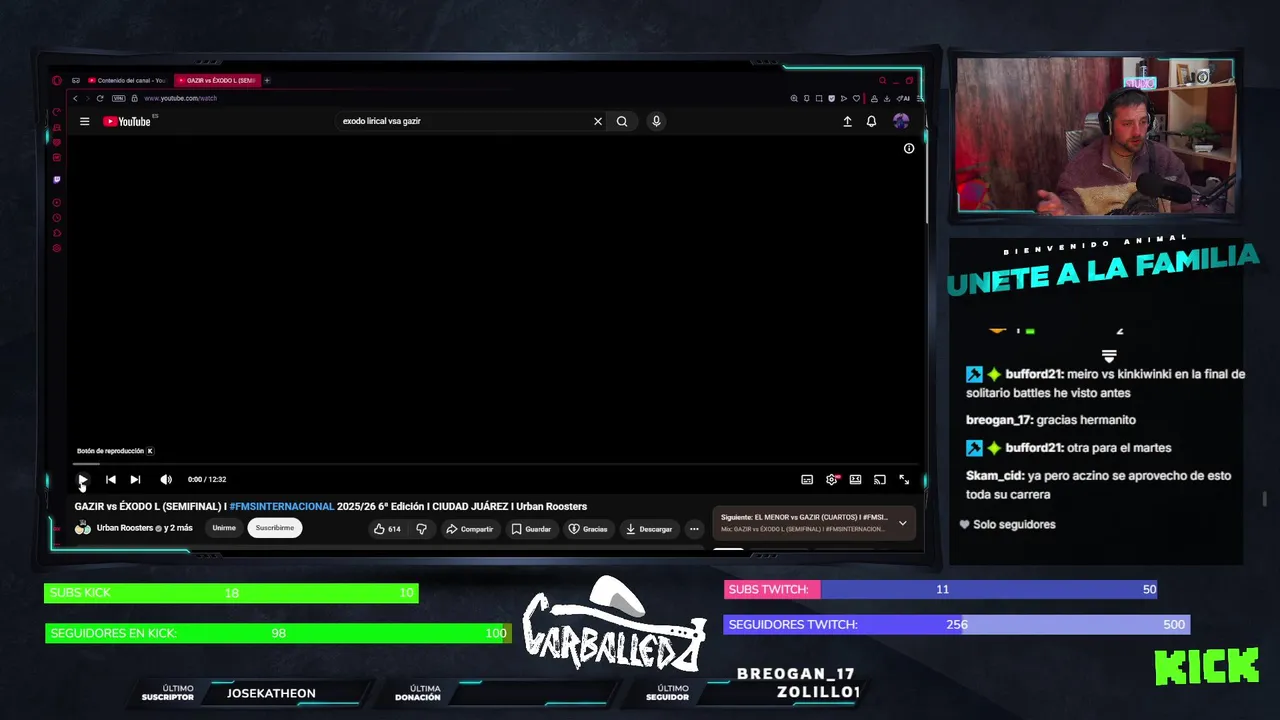Start voice search with microphone
The image size is (1280, 720).
[x=656, y=121]
